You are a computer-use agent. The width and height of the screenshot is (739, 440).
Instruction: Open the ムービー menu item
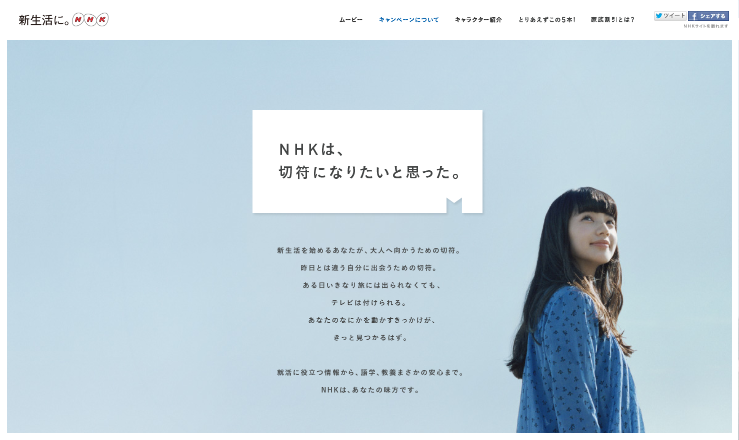[351, 20]
